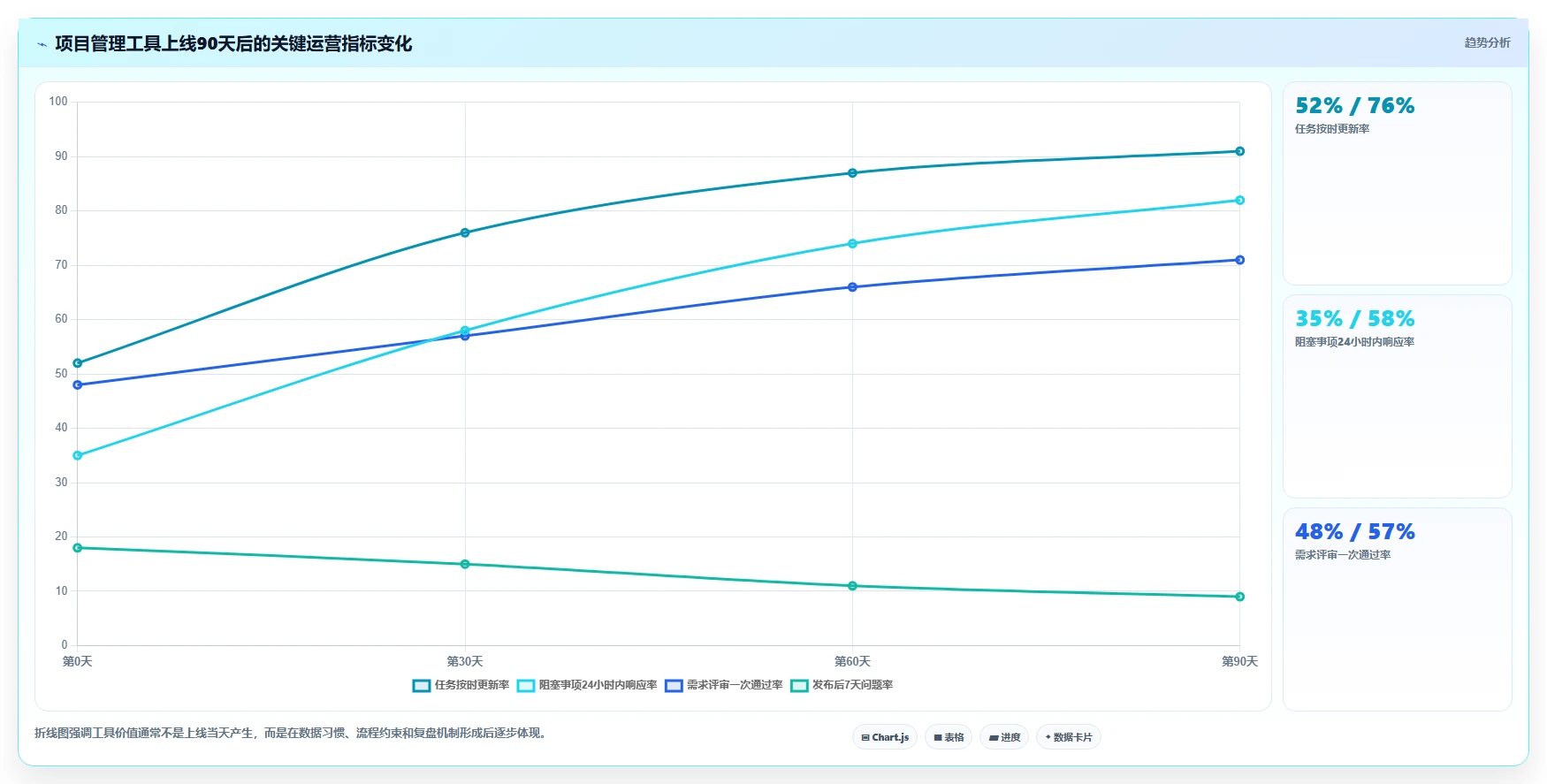Click the 35% / 58% card value
Viewport: 1547px width, 784px height.
(x=1354, y=319)
